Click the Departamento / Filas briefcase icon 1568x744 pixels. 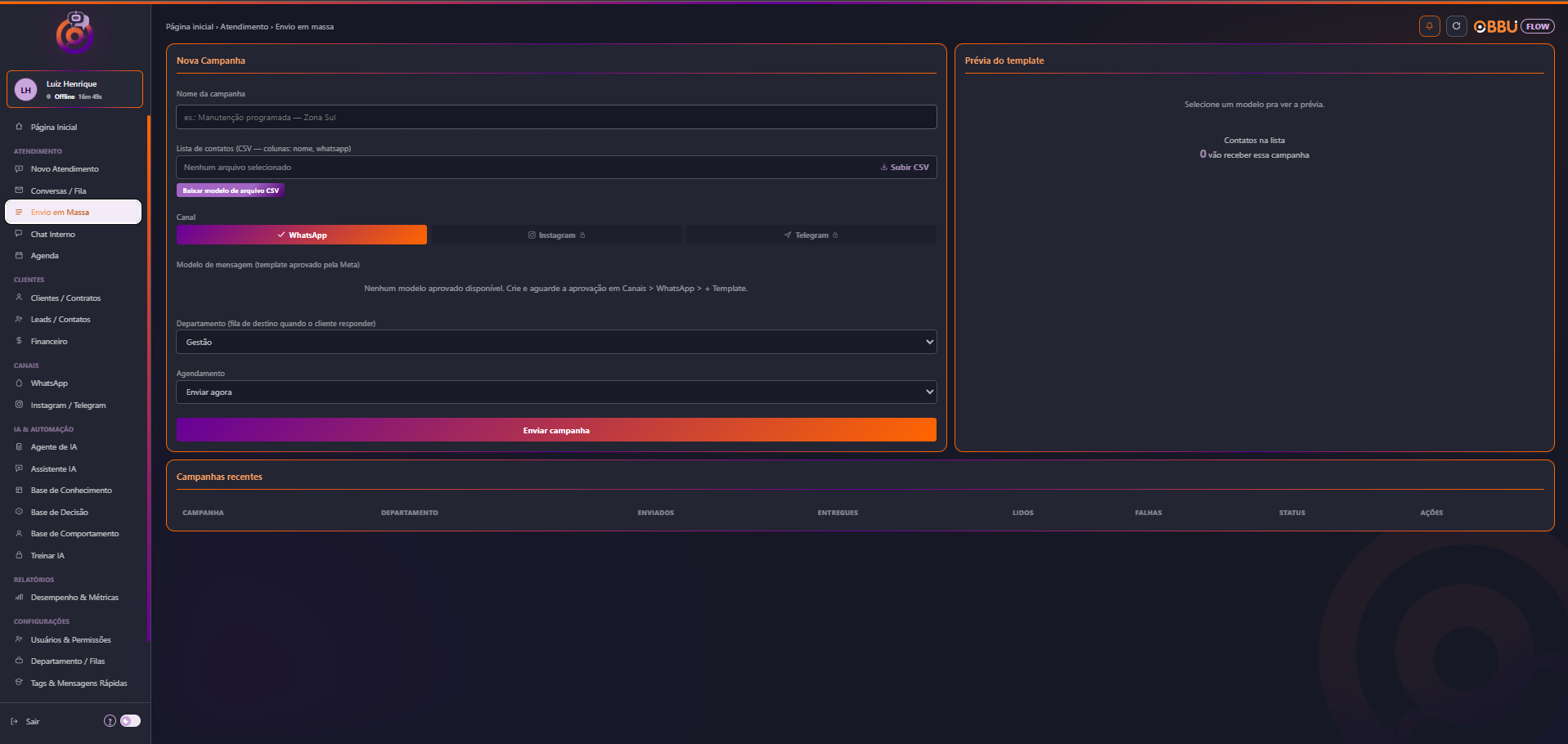19,661
